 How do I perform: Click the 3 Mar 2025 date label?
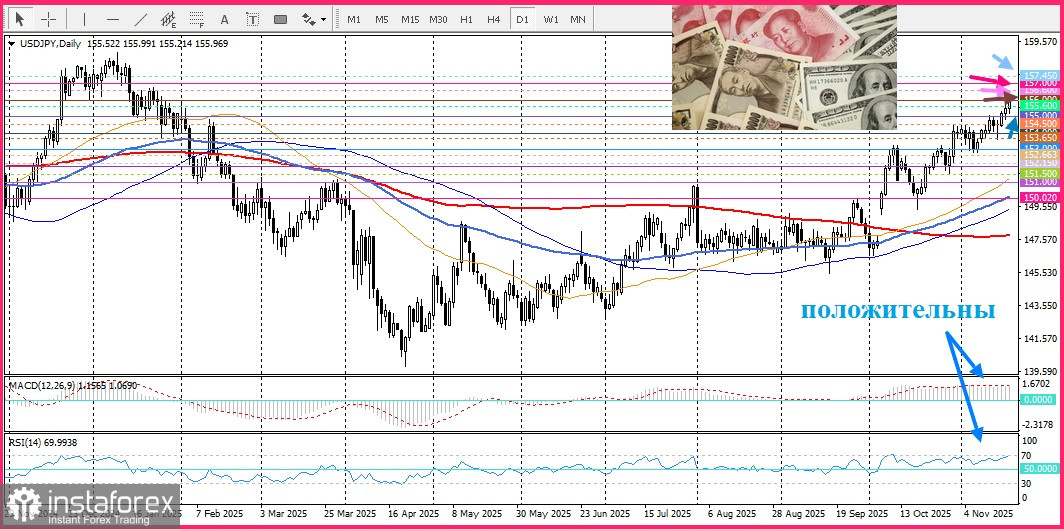click(286, 513)
